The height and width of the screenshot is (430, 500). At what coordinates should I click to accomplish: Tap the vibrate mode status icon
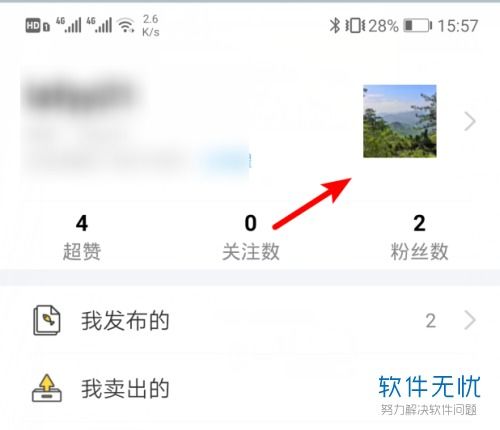[355, 26]
